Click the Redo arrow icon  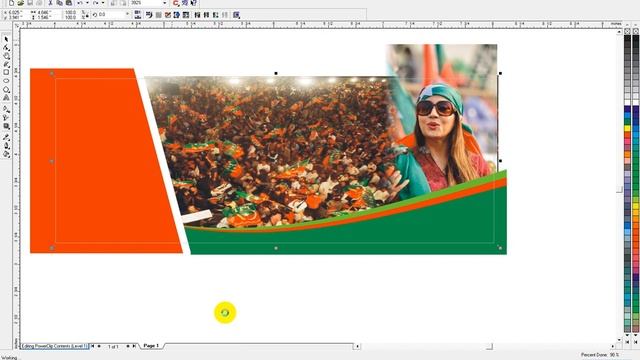pyautogui.click(x=96, y=3)
